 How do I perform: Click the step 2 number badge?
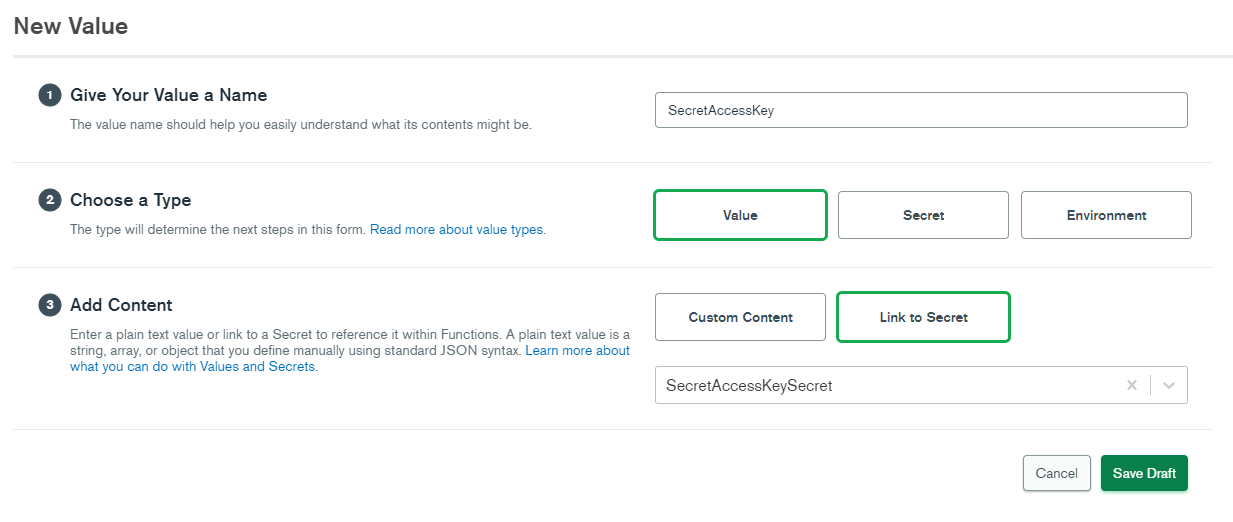coord(49,200)
